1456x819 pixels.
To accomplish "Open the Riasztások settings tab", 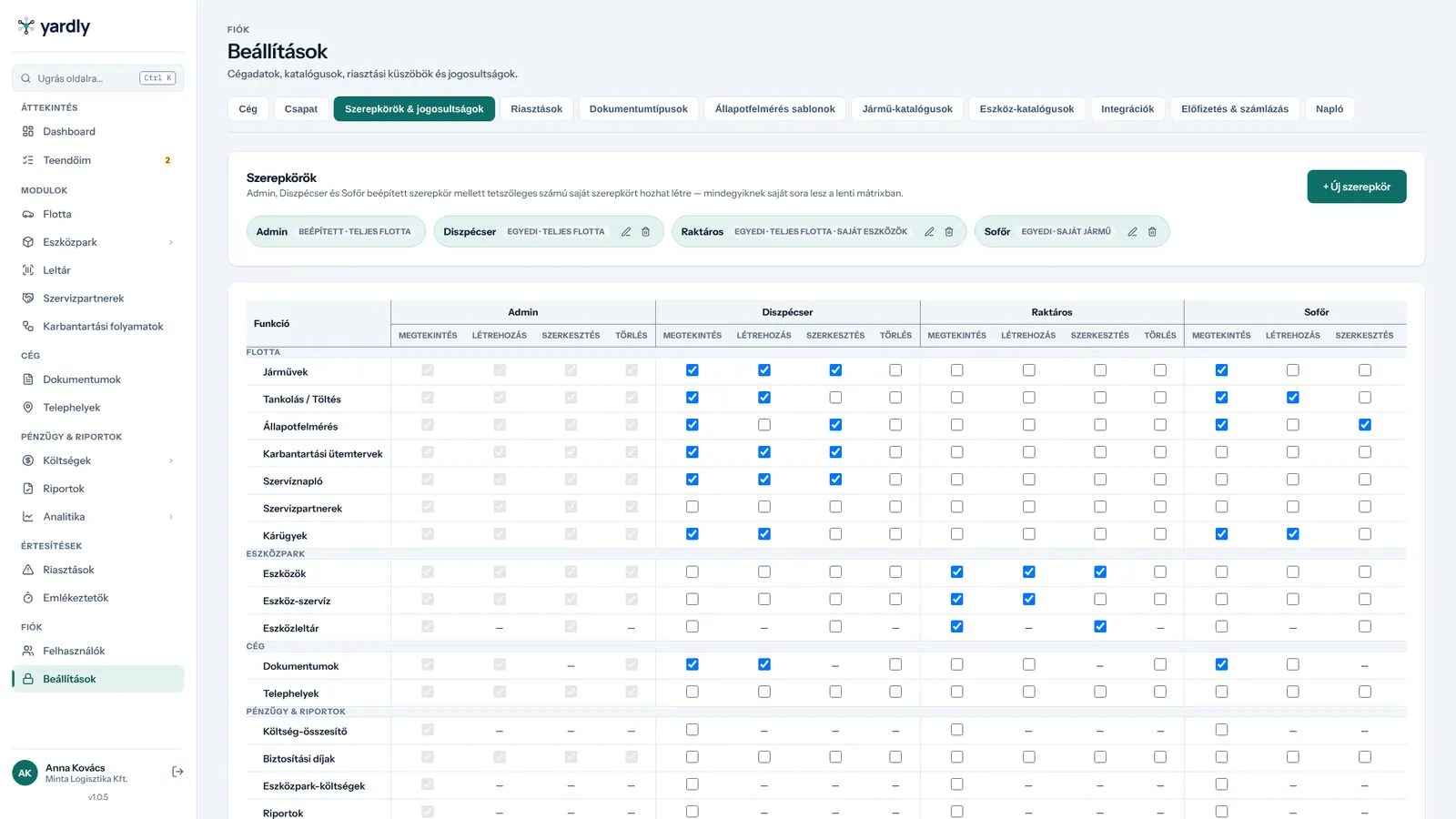I will [536, 109].
